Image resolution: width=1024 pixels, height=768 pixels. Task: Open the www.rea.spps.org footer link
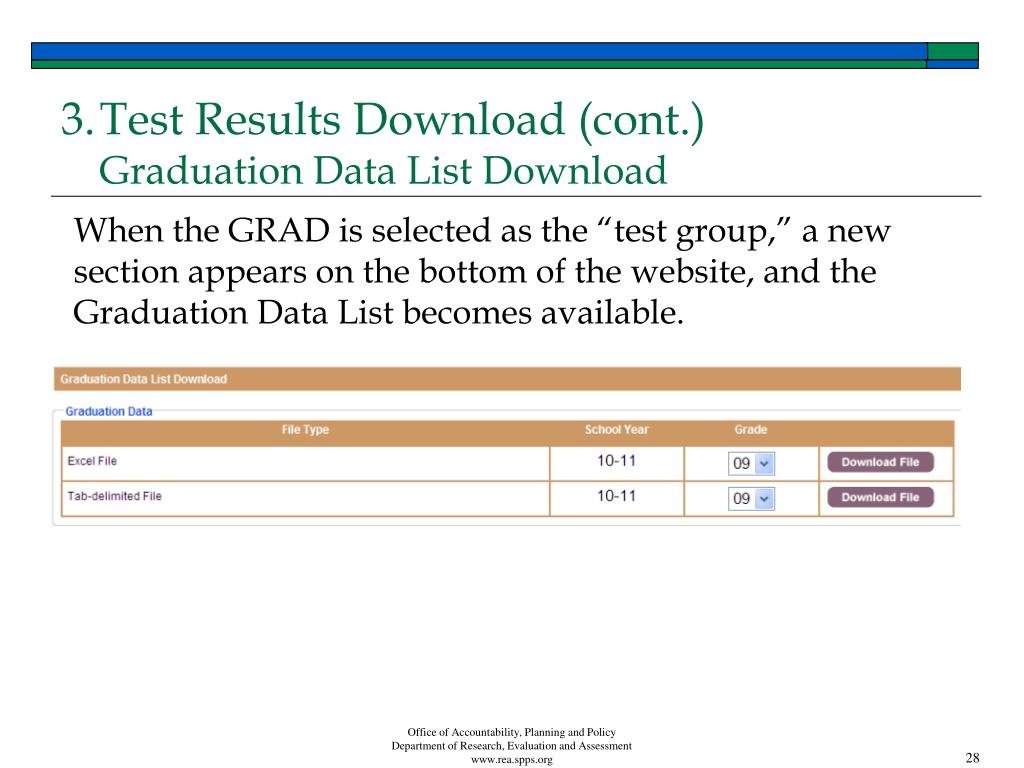click(511, 760)
